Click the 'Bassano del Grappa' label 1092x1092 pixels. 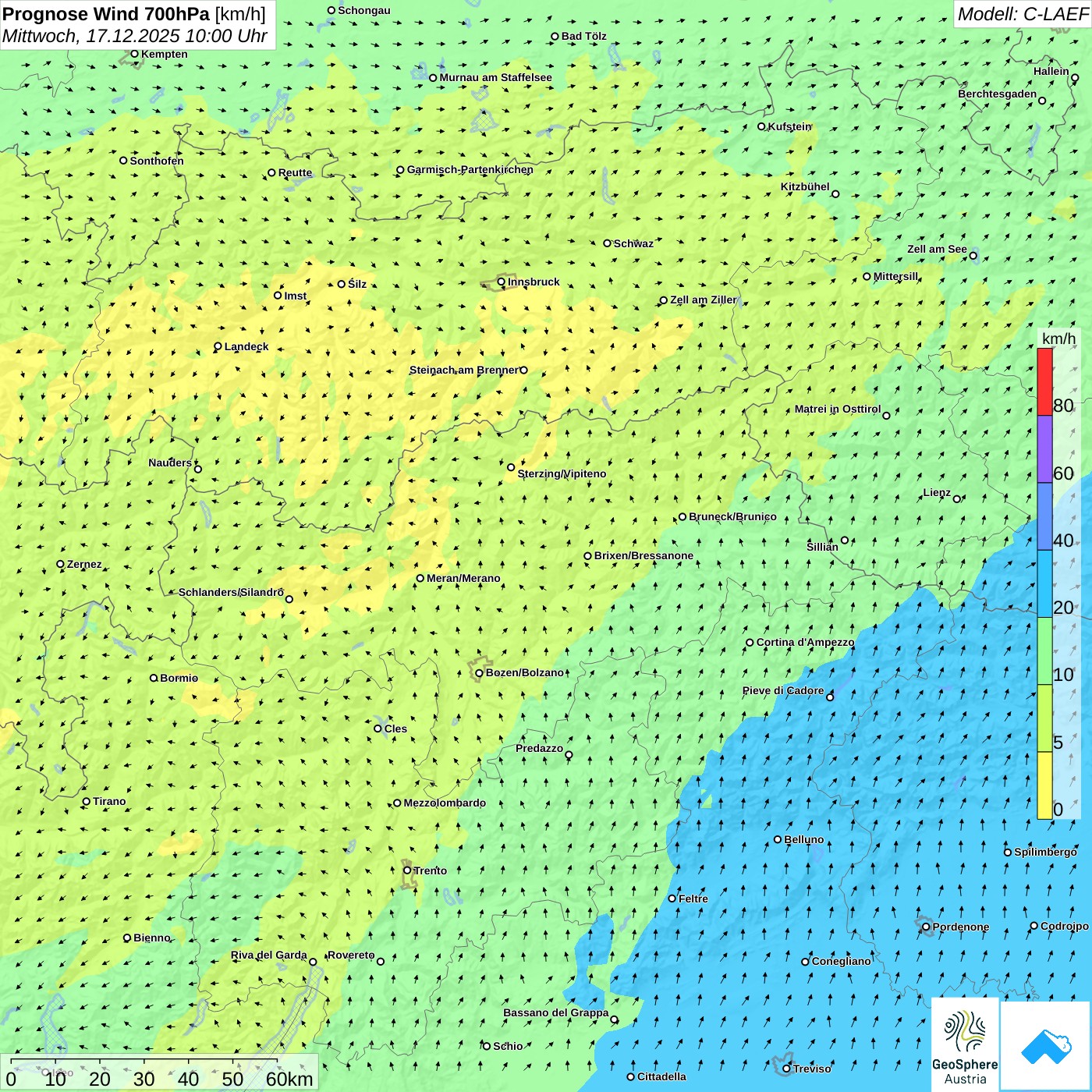click(556, 1012)
